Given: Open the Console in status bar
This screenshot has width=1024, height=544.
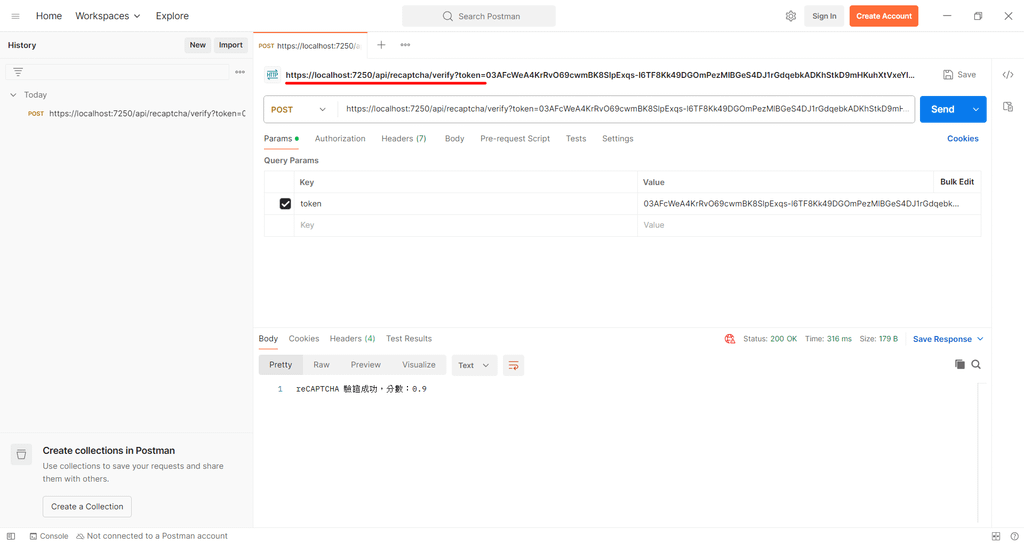Looking at the screenshot, I should pos(49,536).
